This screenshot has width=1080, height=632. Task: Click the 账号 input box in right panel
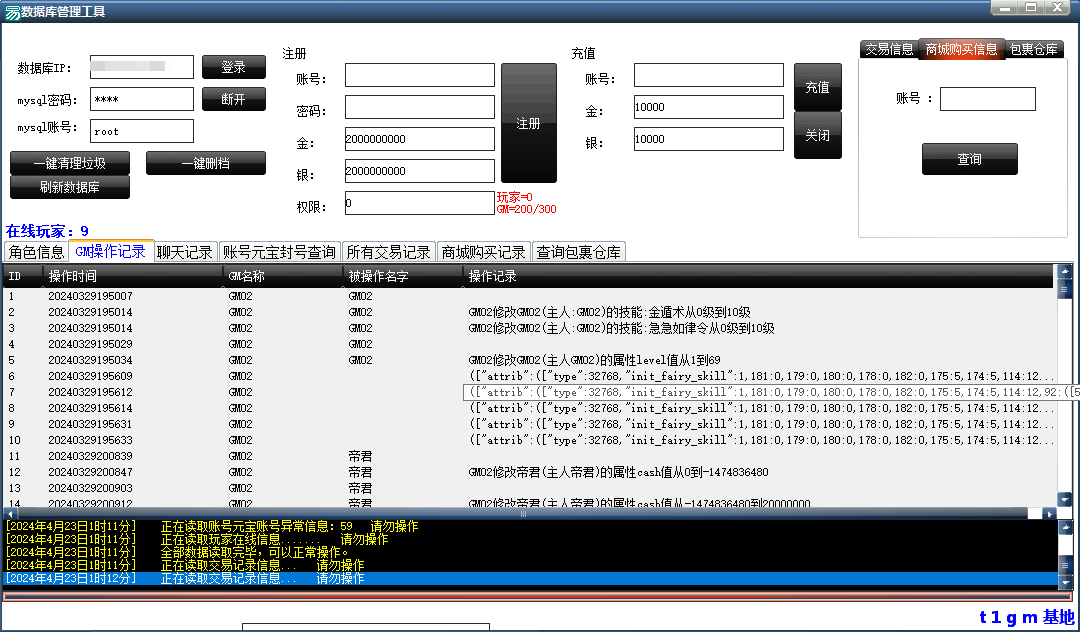[x=987, y=99]
